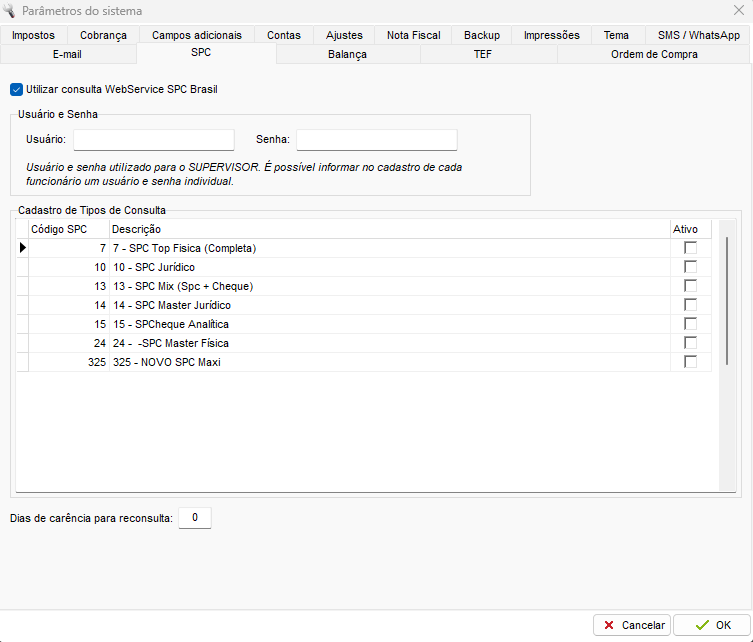Click the Código SPC cell with value 24
753x642 pixels.
[x=69, y=343]
